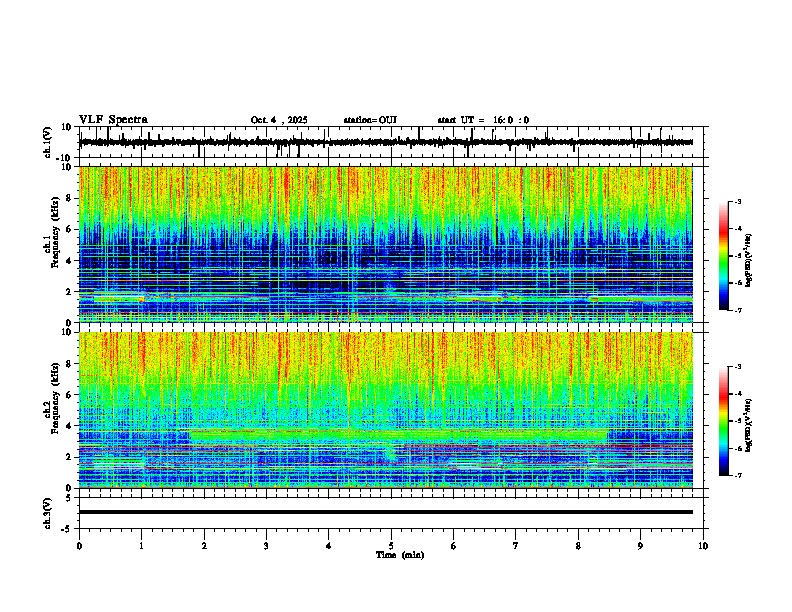792x612 pixels.
Task: Select the date "Oct. 4 , 2025"
Action: 279,120
